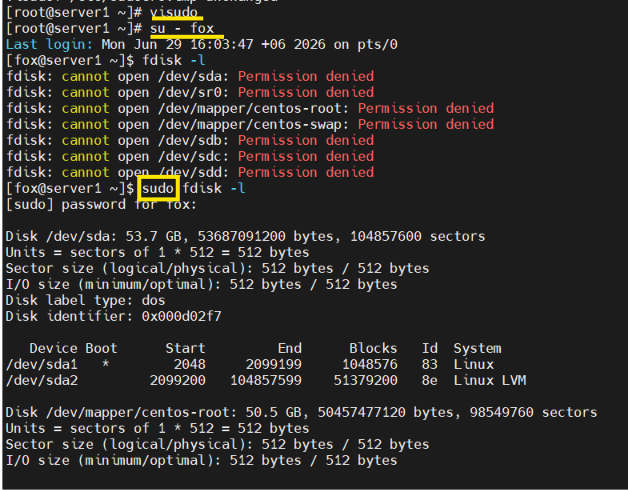
Task: Click 'Disk label type: dos' line
Action: point(85,300)
